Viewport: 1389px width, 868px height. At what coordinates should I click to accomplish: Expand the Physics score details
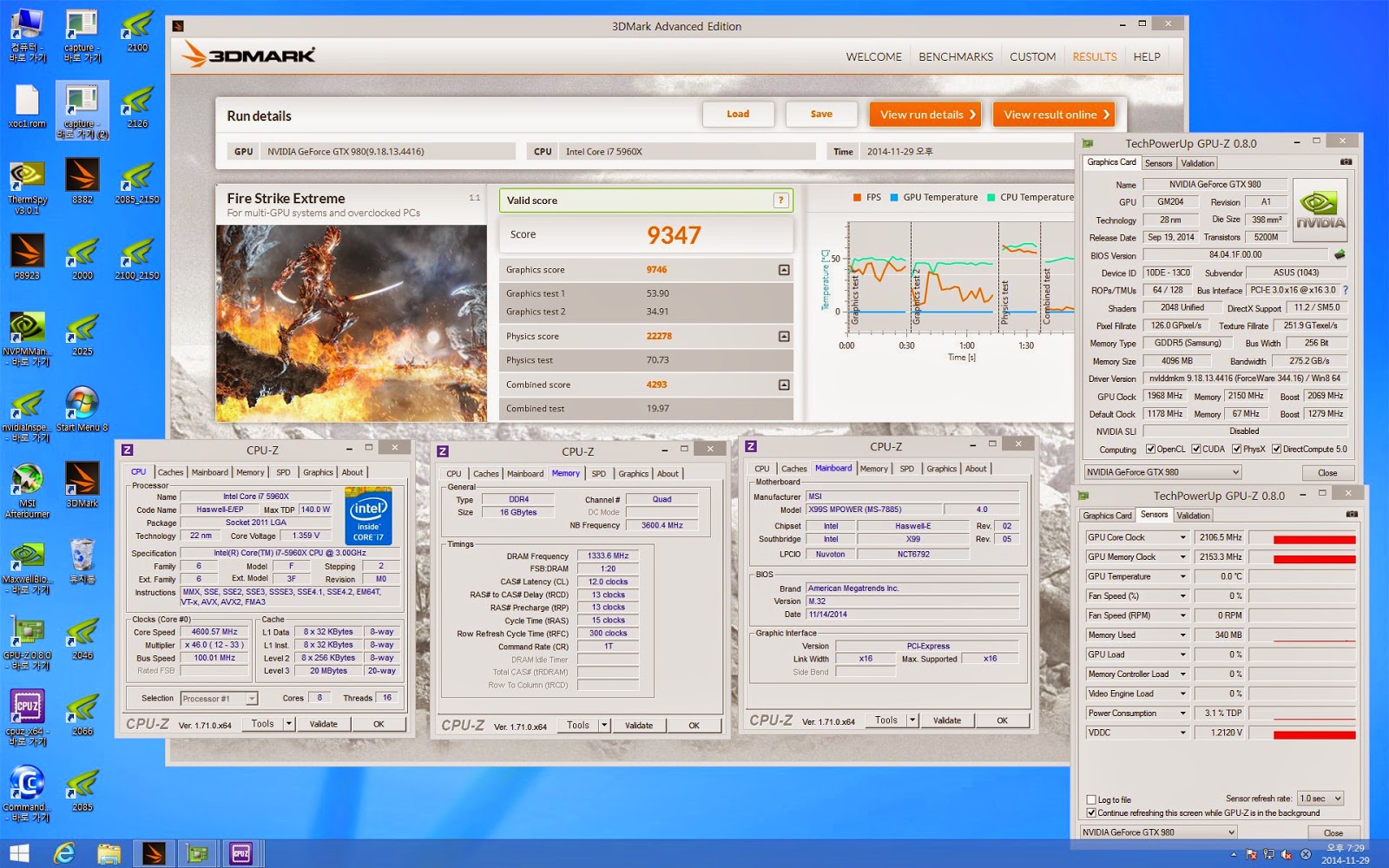pyautogui.click(x=784, y=336)
